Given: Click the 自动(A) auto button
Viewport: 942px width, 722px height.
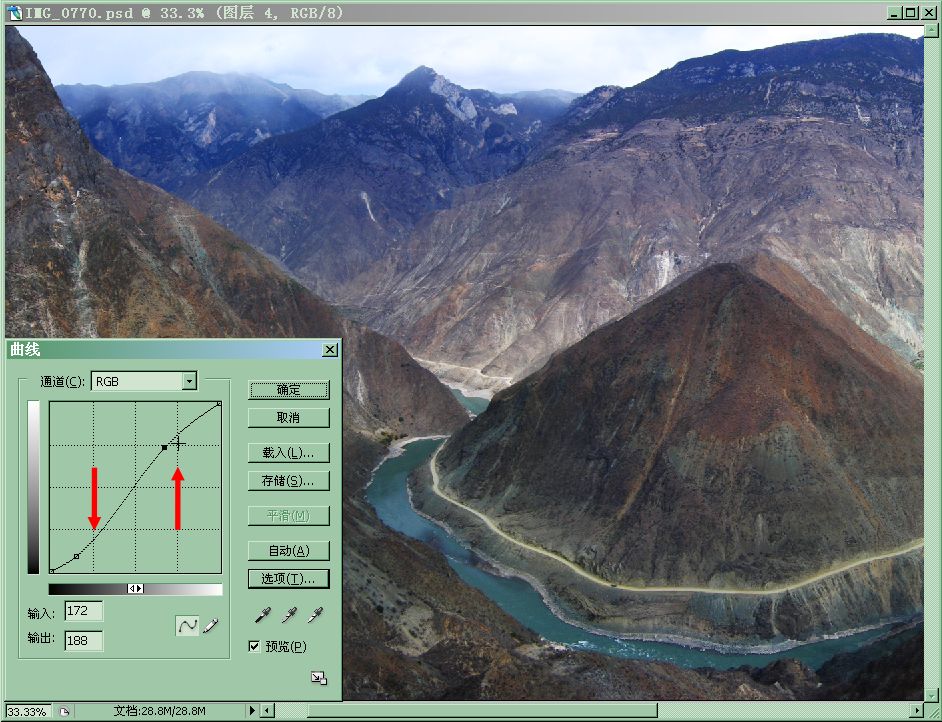Looking at the screenshot, I should pyautogui.click(x=288, y=551).
